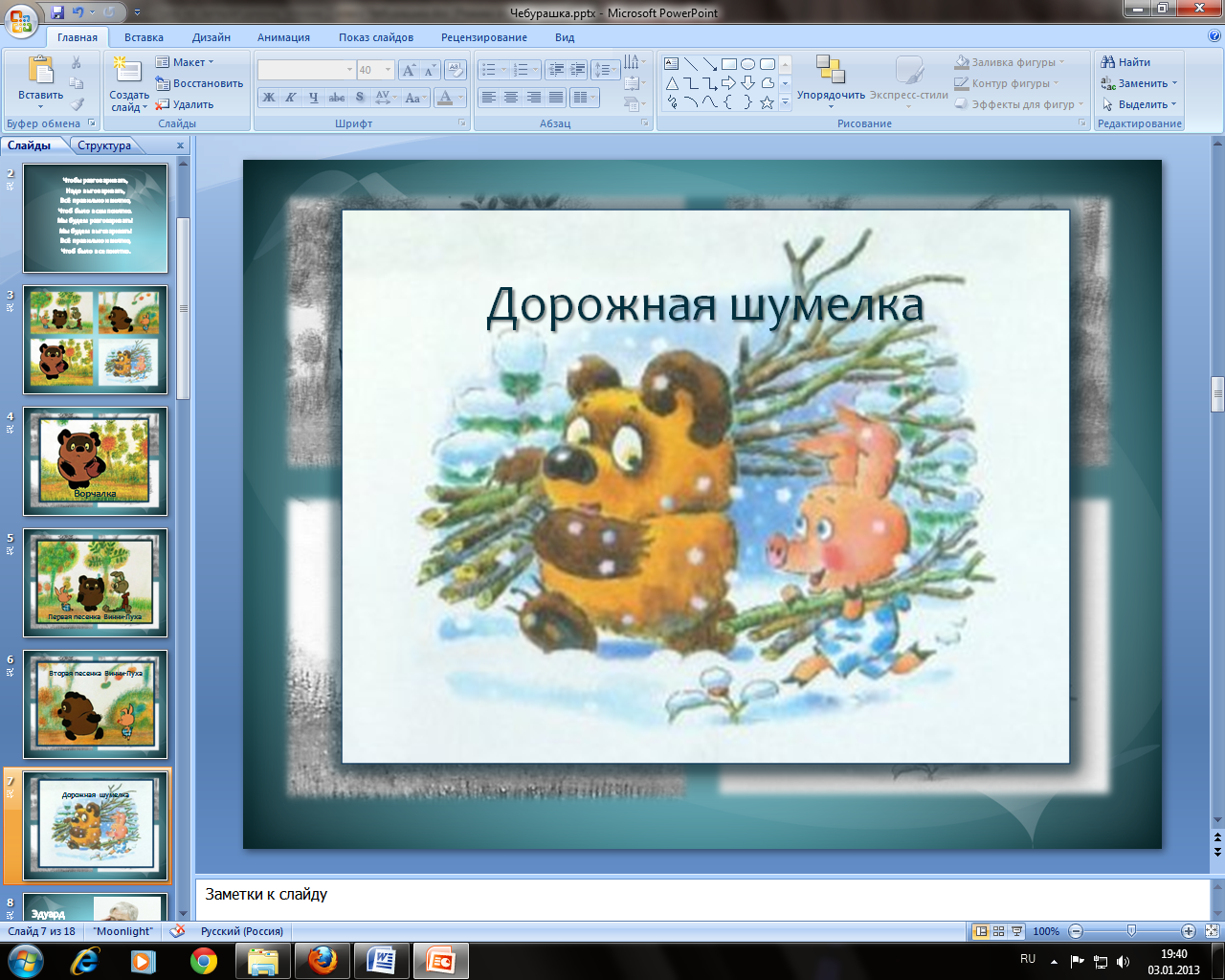Screen dimensions: 1225x980
Task: Increase list indent level icon
Action: pos(577,70)
